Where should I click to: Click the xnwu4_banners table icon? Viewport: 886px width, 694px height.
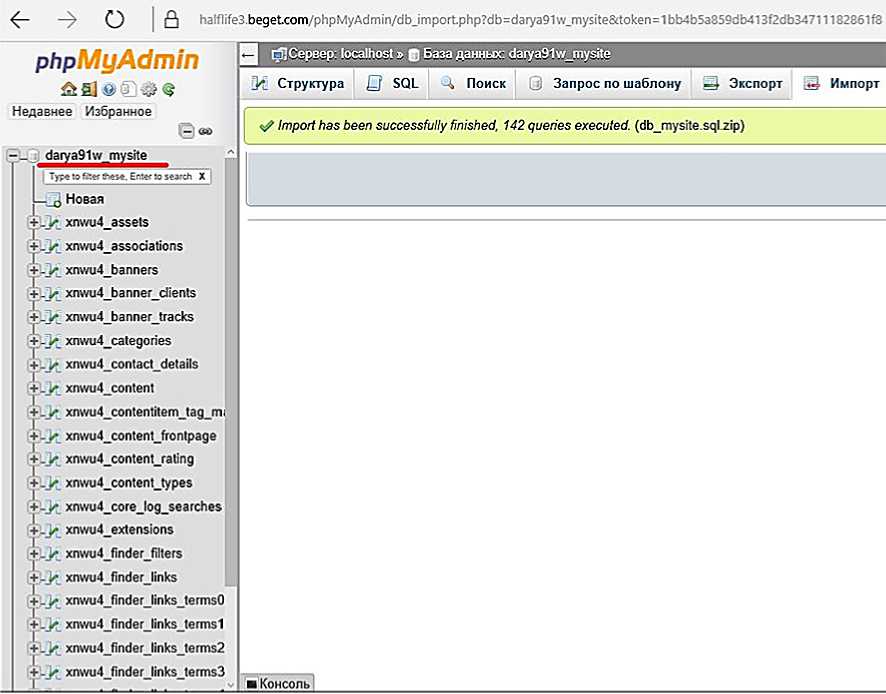click(53, 270)
